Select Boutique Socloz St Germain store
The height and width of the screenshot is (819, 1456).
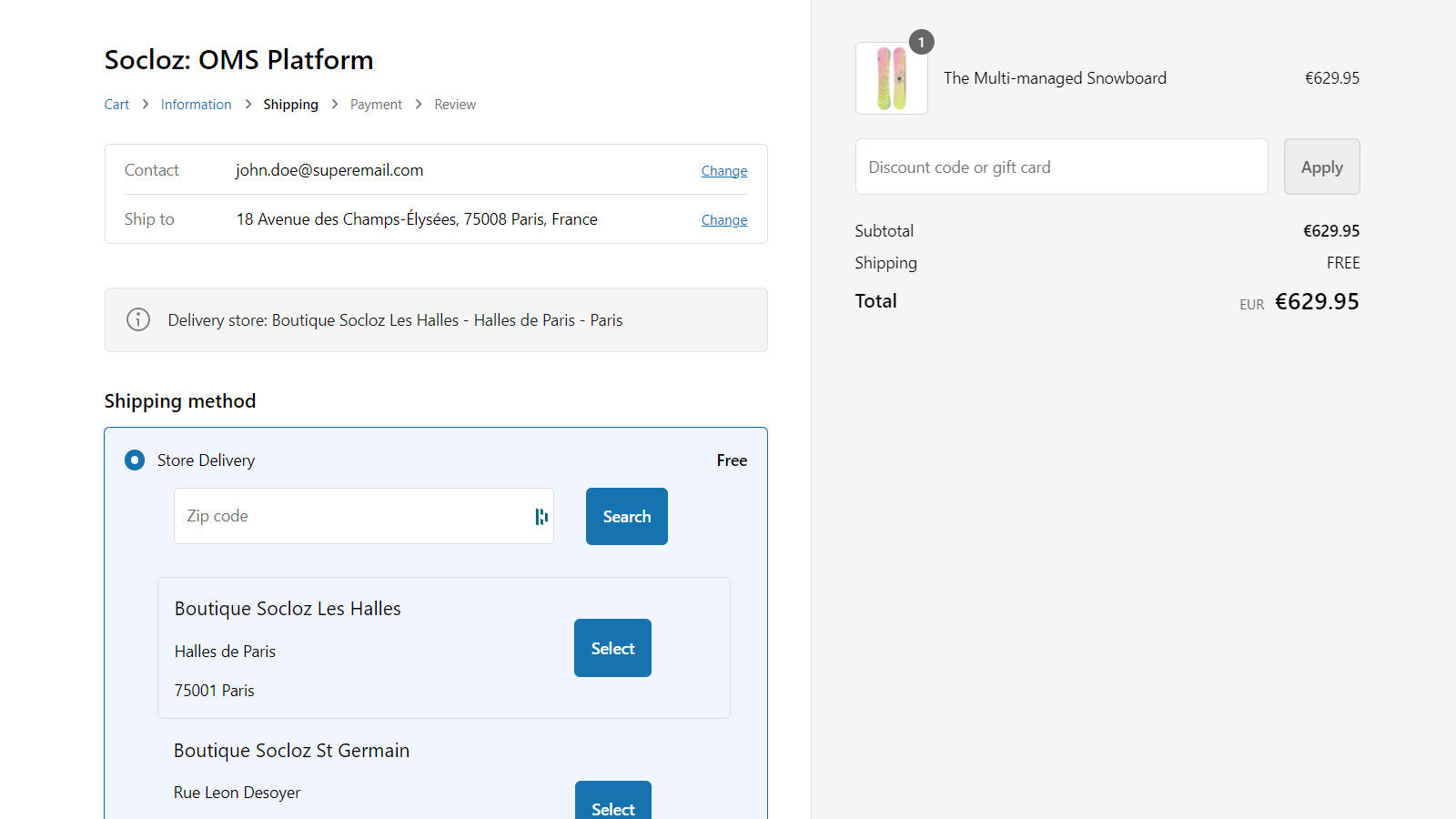point(613,801)
